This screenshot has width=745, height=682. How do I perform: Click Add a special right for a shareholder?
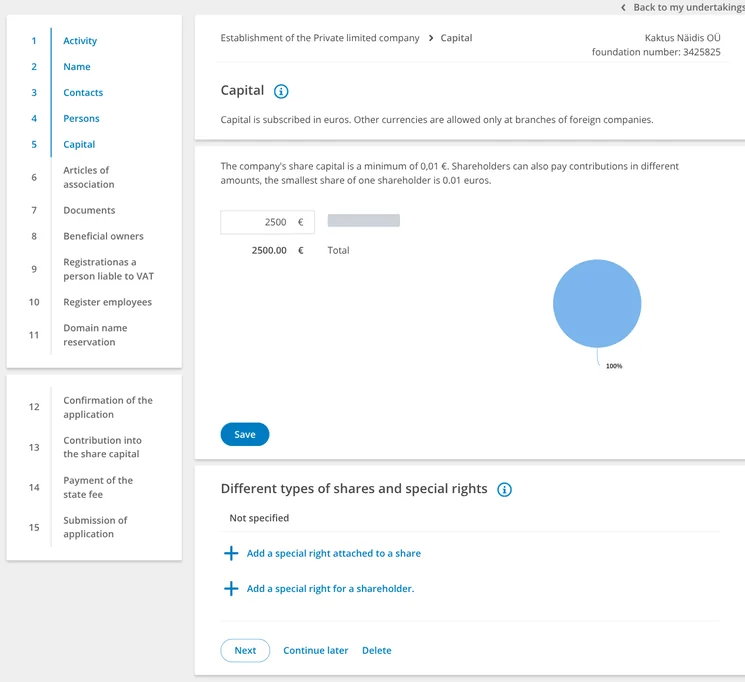330,588
